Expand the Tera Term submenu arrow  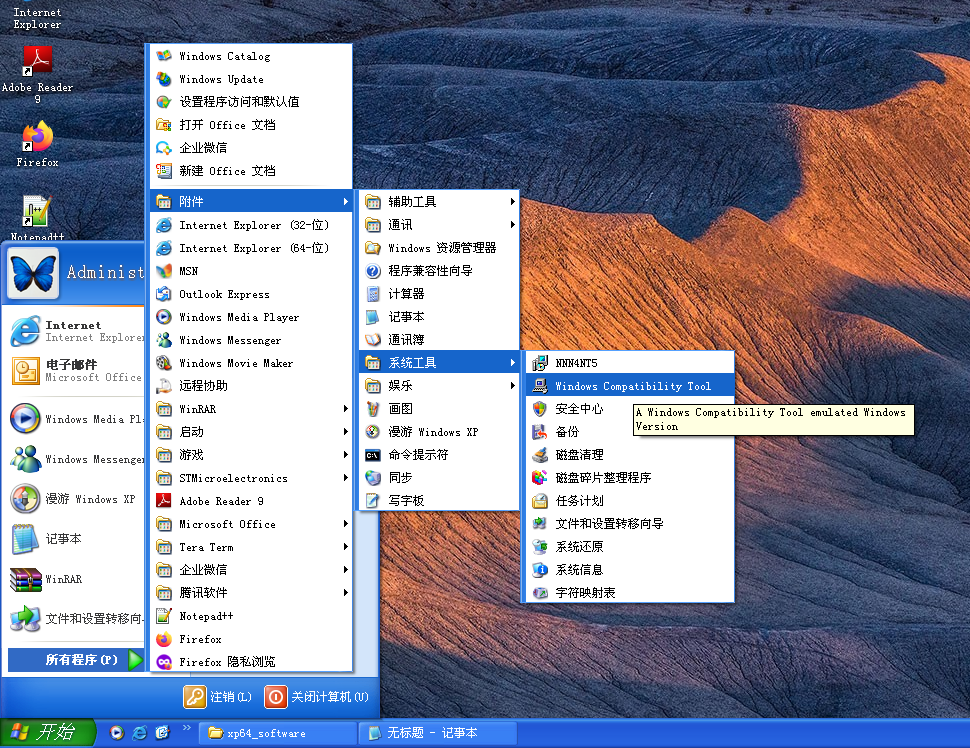pyautogui.click(x=346, y=547)
